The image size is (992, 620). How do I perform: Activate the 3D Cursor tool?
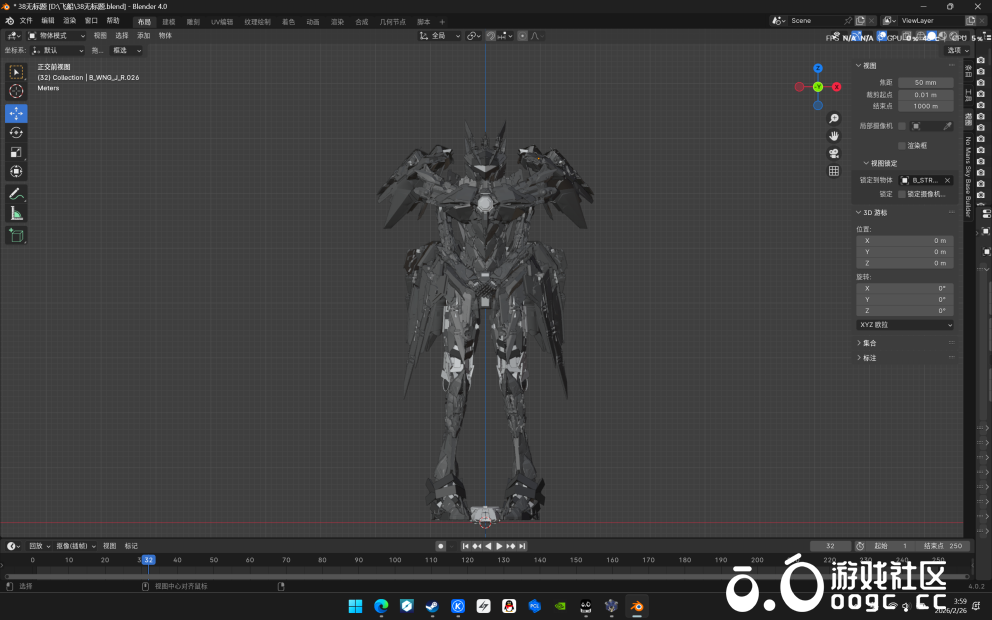(x=16, y=91)
